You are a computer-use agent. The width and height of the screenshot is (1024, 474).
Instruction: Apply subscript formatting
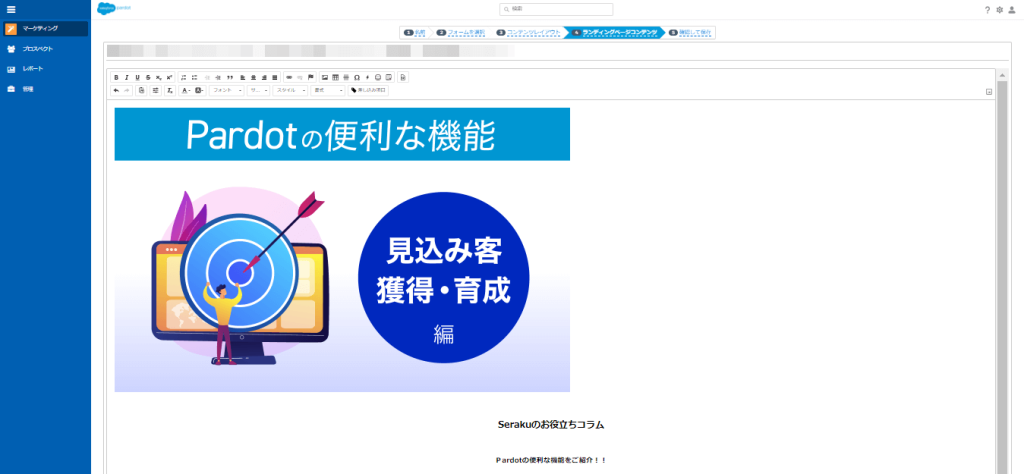pyautogui.click(x=159, y=78)
